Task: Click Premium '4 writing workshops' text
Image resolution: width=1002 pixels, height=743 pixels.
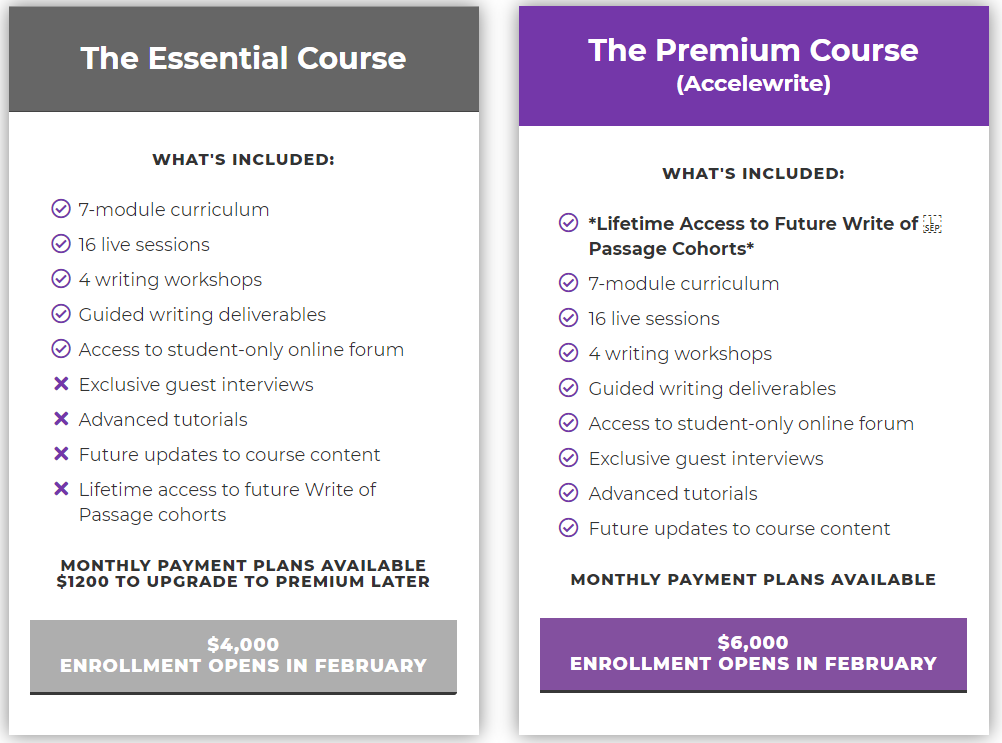Action: (680, 353)
